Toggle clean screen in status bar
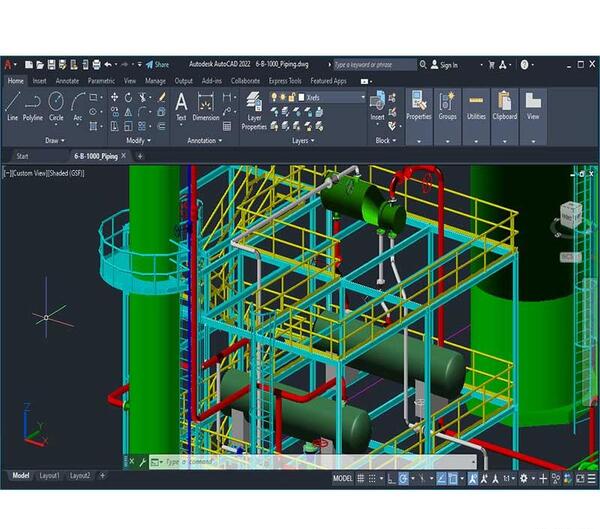This screenshot has width=600, height=529. point(580,478)
